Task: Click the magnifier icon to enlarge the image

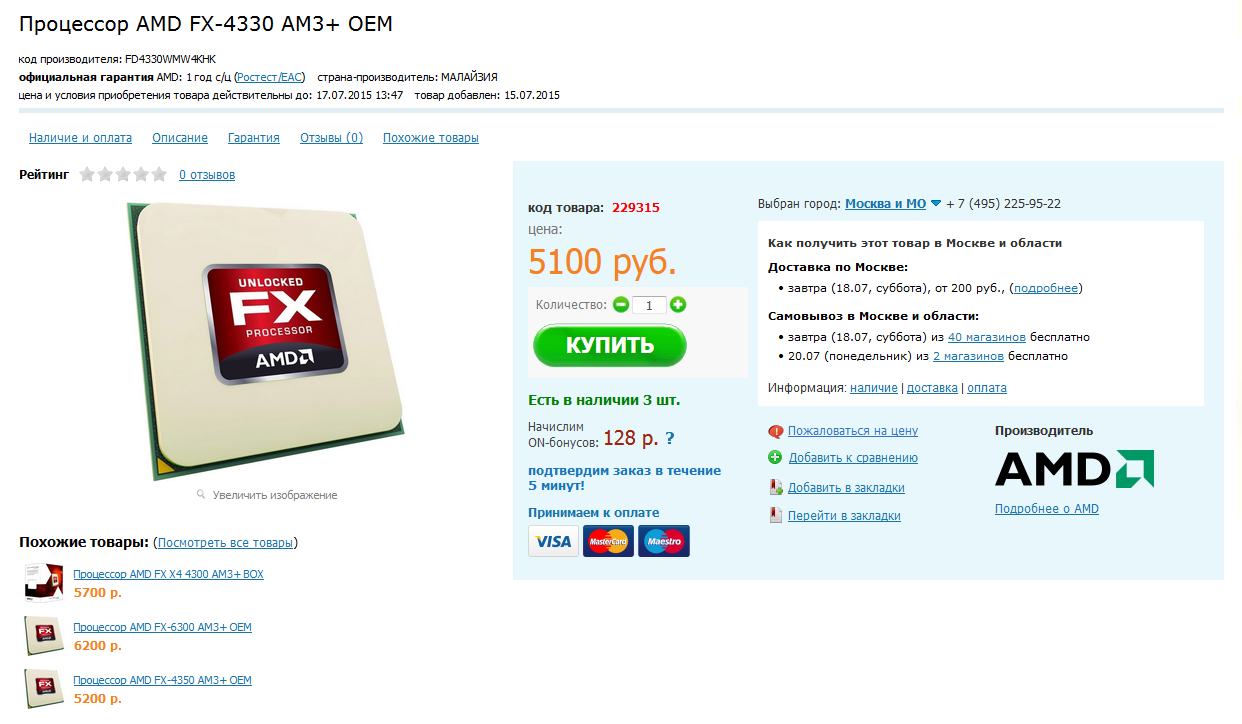Action: point(201,494)
